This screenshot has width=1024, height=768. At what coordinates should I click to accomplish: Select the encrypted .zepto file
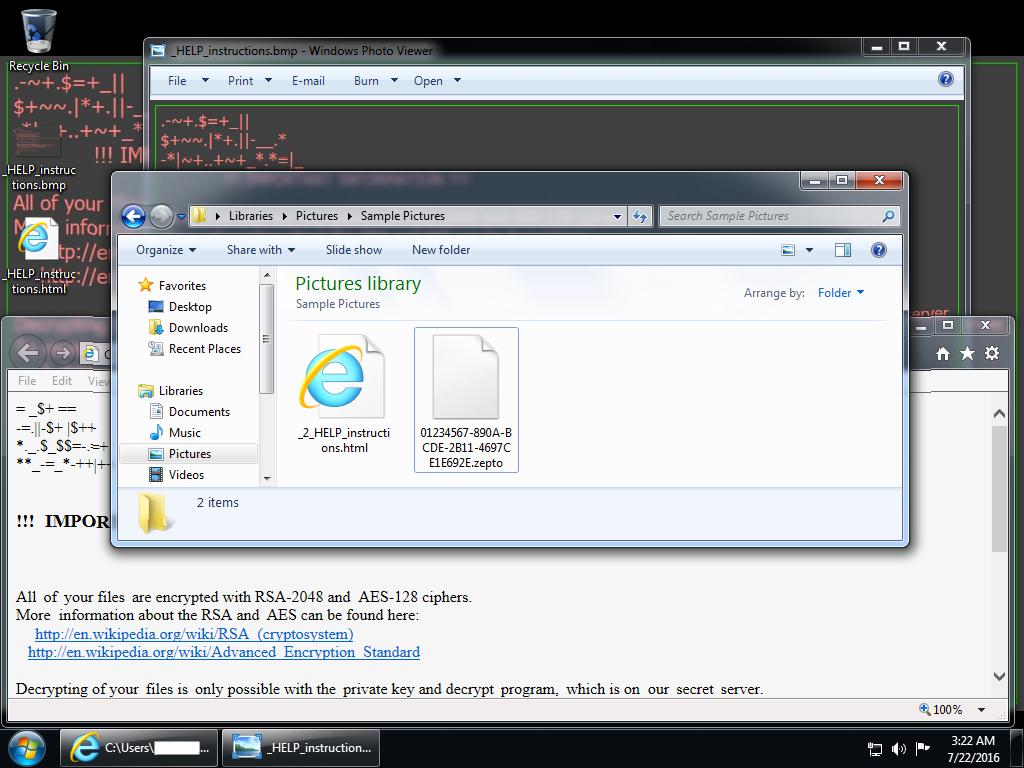(x=466, y=400)
